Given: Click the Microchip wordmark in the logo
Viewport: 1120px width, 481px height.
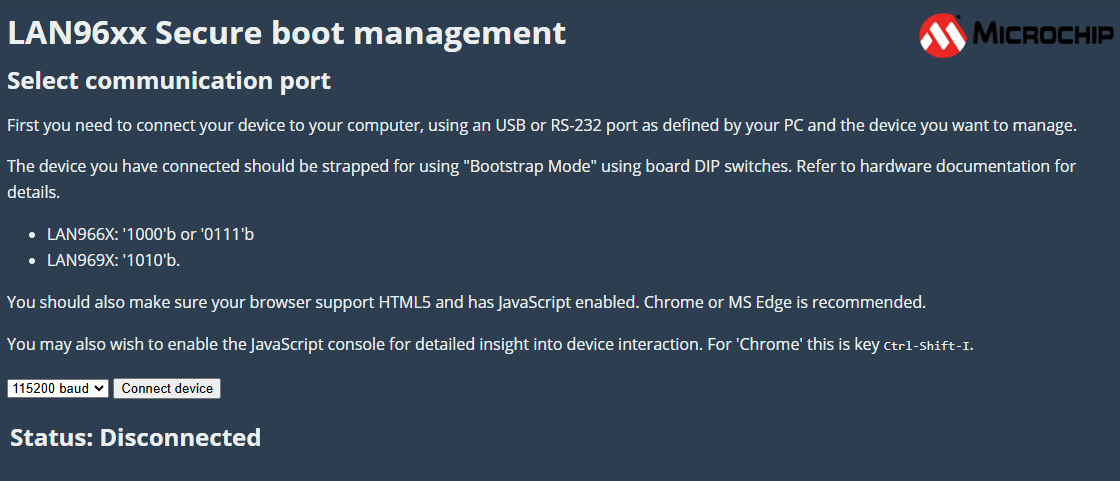Looking at the screenshot, I should (x=1042, y=34).
